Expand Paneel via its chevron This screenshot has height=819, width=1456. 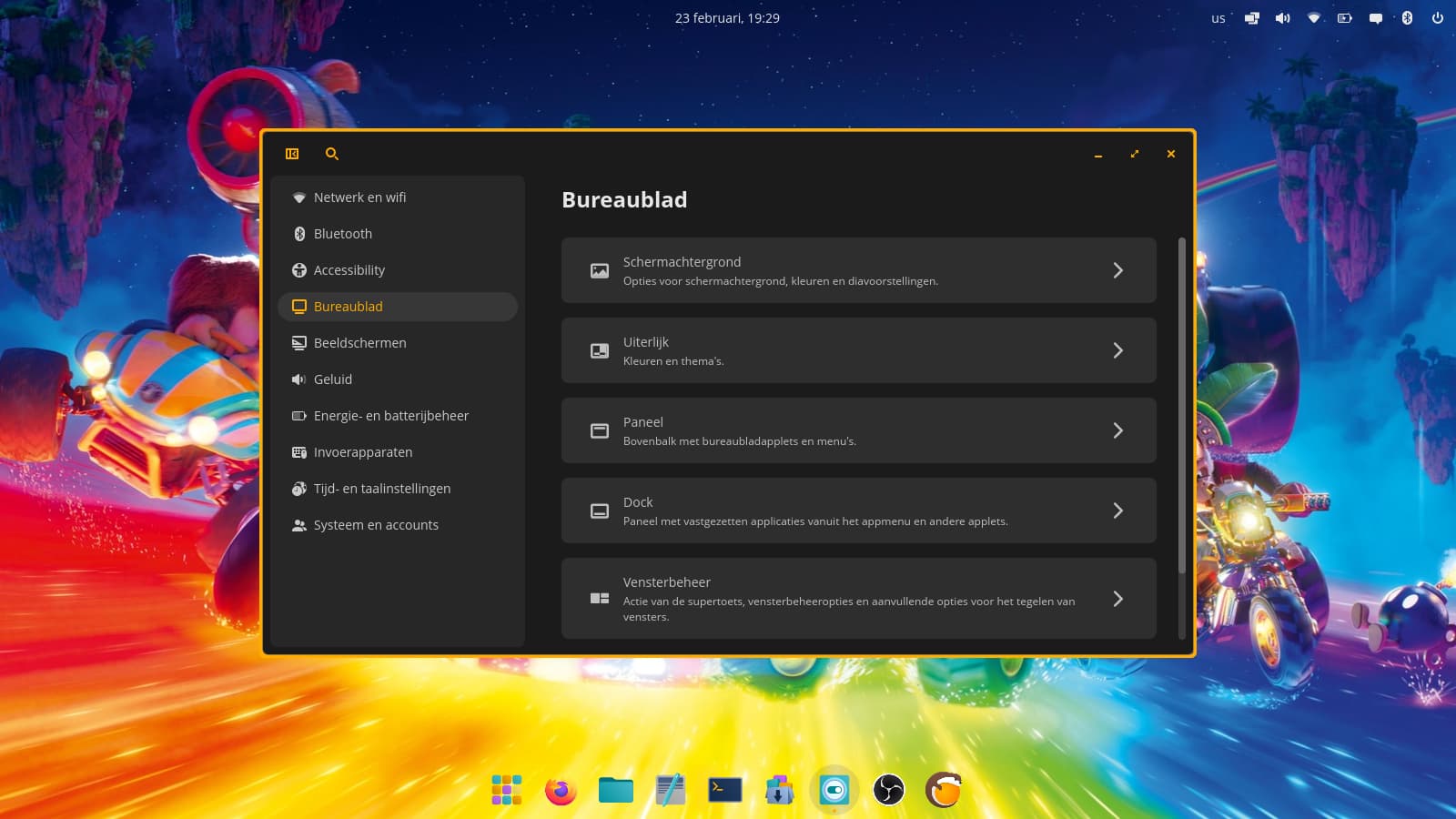[x=1118, y=430]
